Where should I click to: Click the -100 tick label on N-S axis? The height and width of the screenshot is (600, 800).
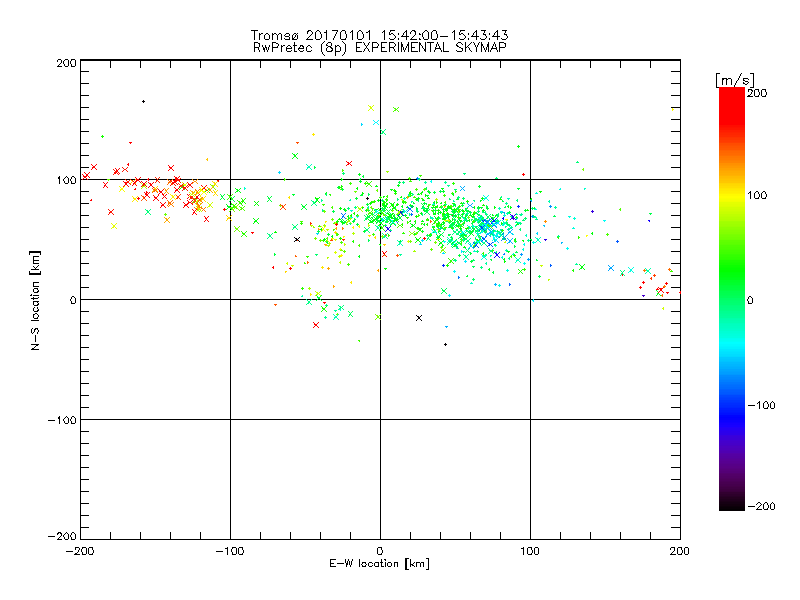62,420
